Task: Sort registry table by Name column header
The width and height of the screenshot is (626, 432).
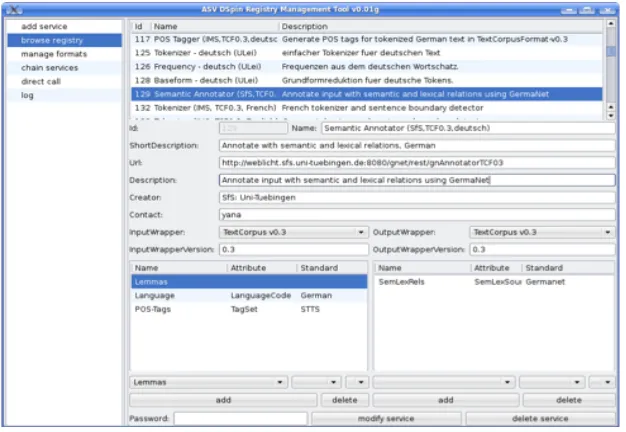Action: (214, 26)
